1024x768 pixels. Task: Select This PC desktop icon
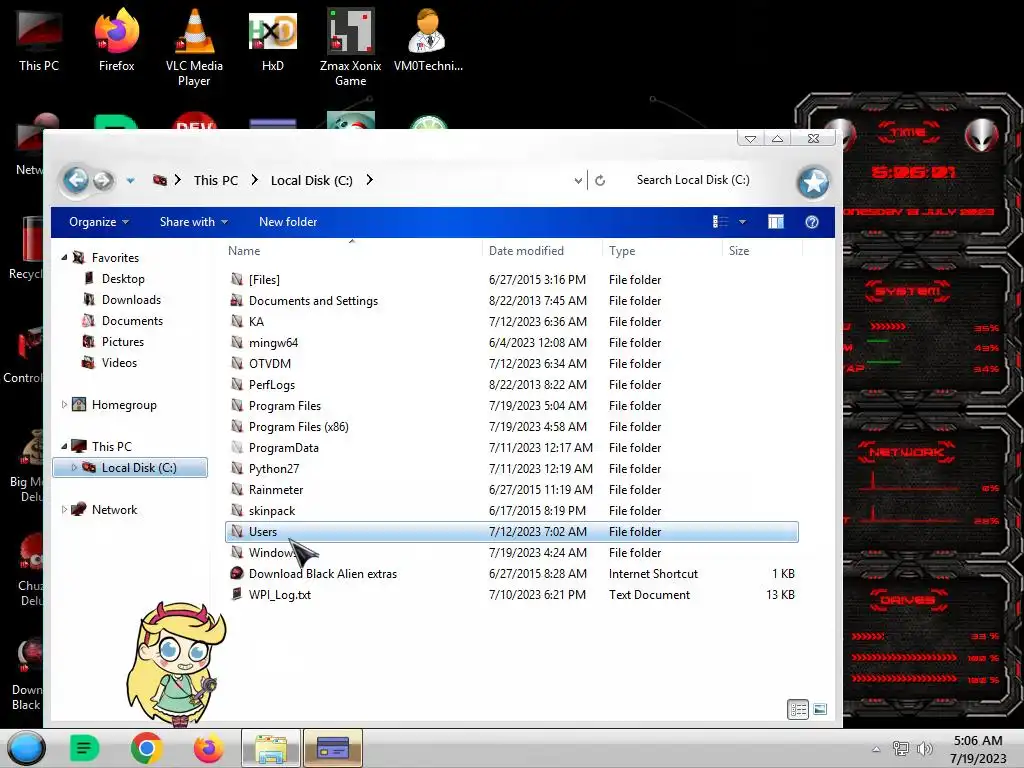pos(39,40)
